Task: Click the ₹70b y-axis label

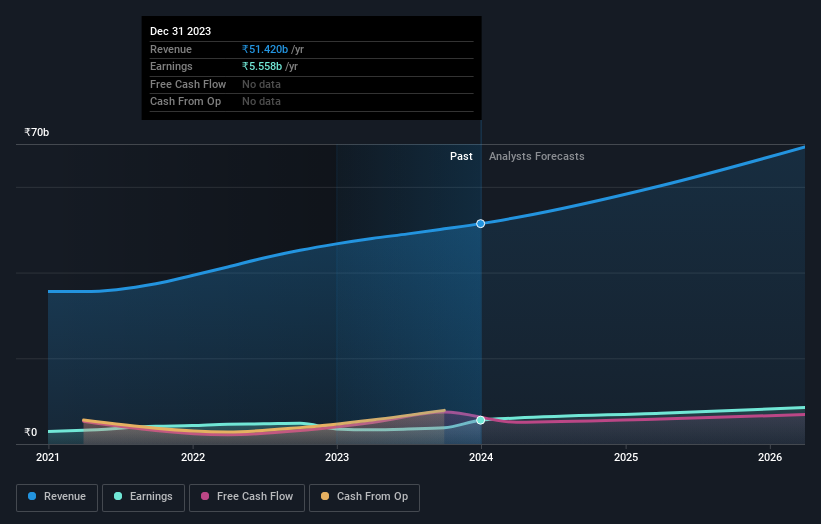Action: tap(37, 132)
